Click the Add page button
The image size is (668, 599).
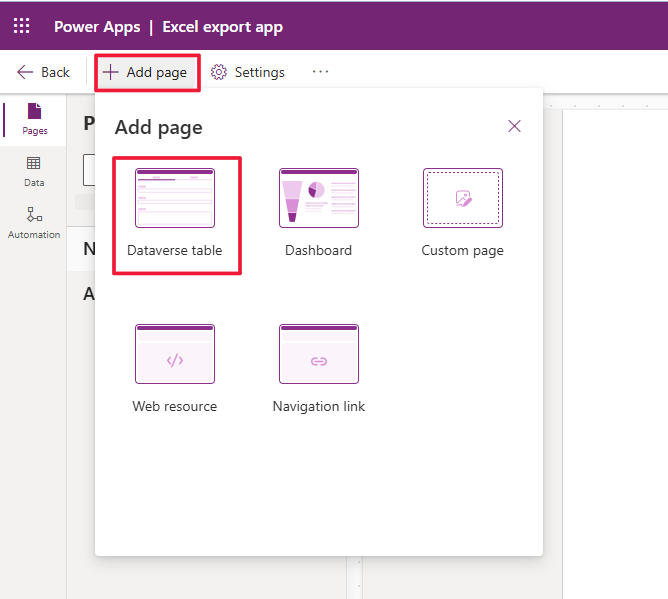(x=146, y=72)
